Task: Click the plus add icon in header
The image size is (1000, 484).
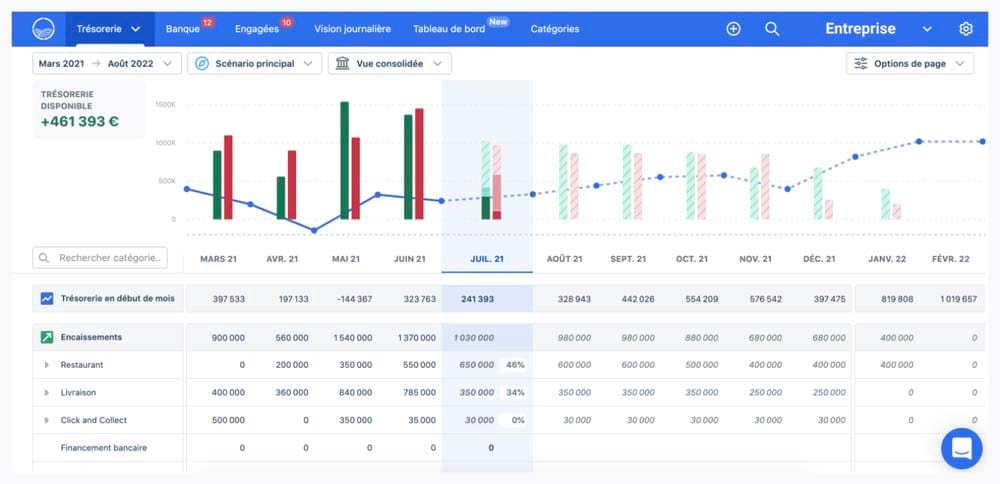Action: (733, 29)
